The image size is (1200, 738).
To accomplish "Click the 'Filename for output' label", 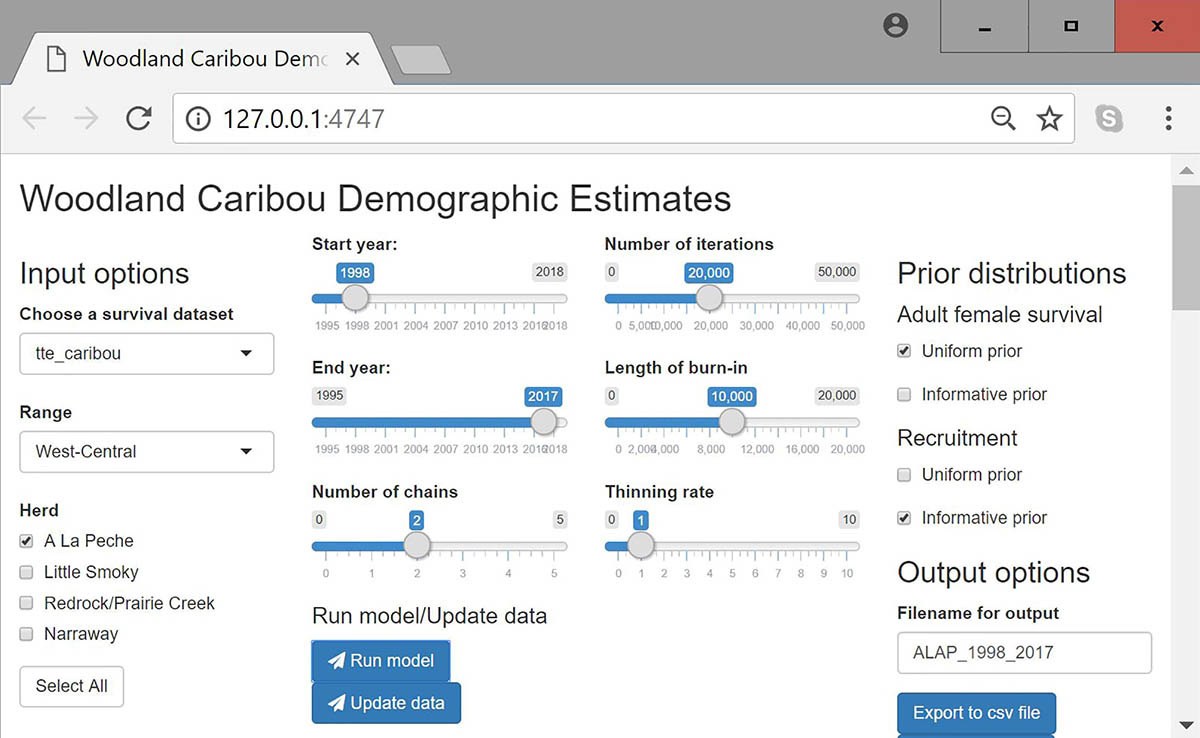I will pyautogui.click(x=978, y=613).
